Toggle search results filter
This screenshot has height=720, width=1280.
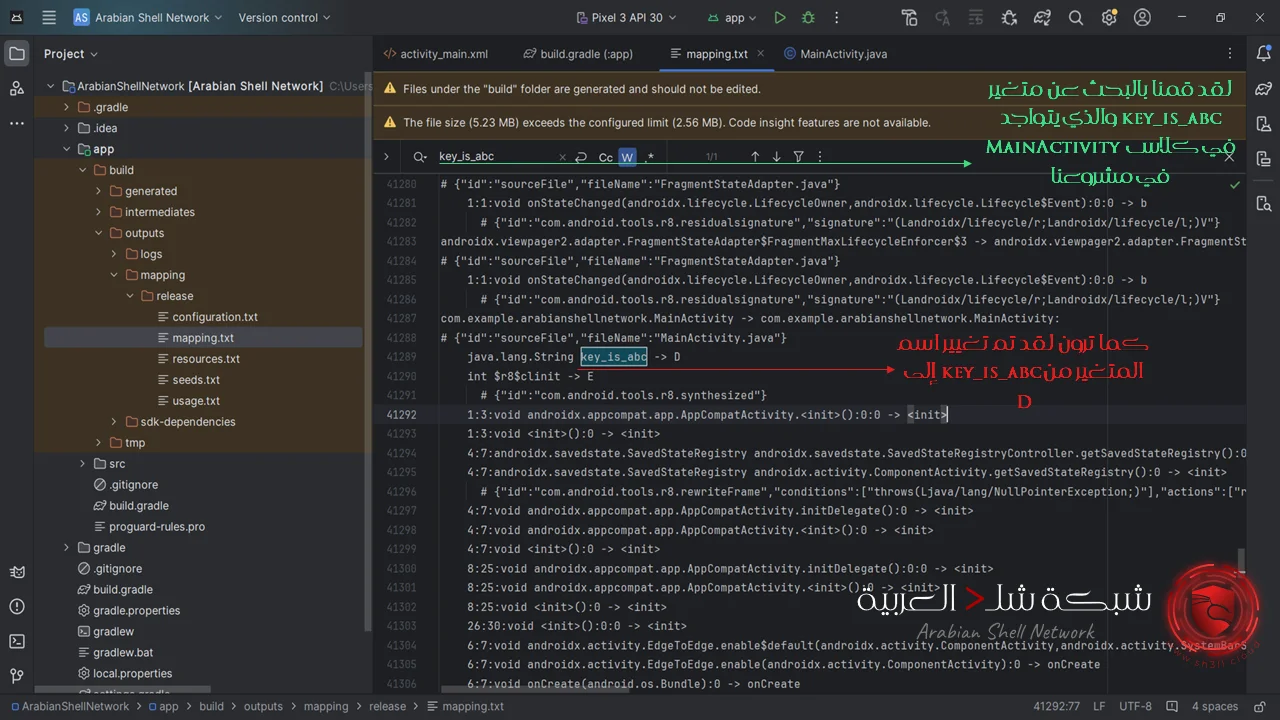(798, 157)
